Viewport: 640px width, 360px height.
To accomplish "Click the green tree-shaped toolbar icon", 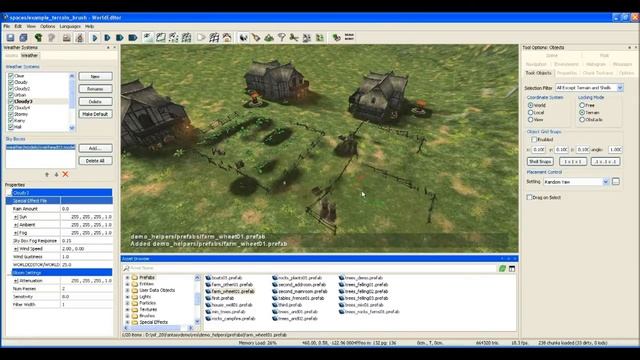I will (x=38, y=38).
